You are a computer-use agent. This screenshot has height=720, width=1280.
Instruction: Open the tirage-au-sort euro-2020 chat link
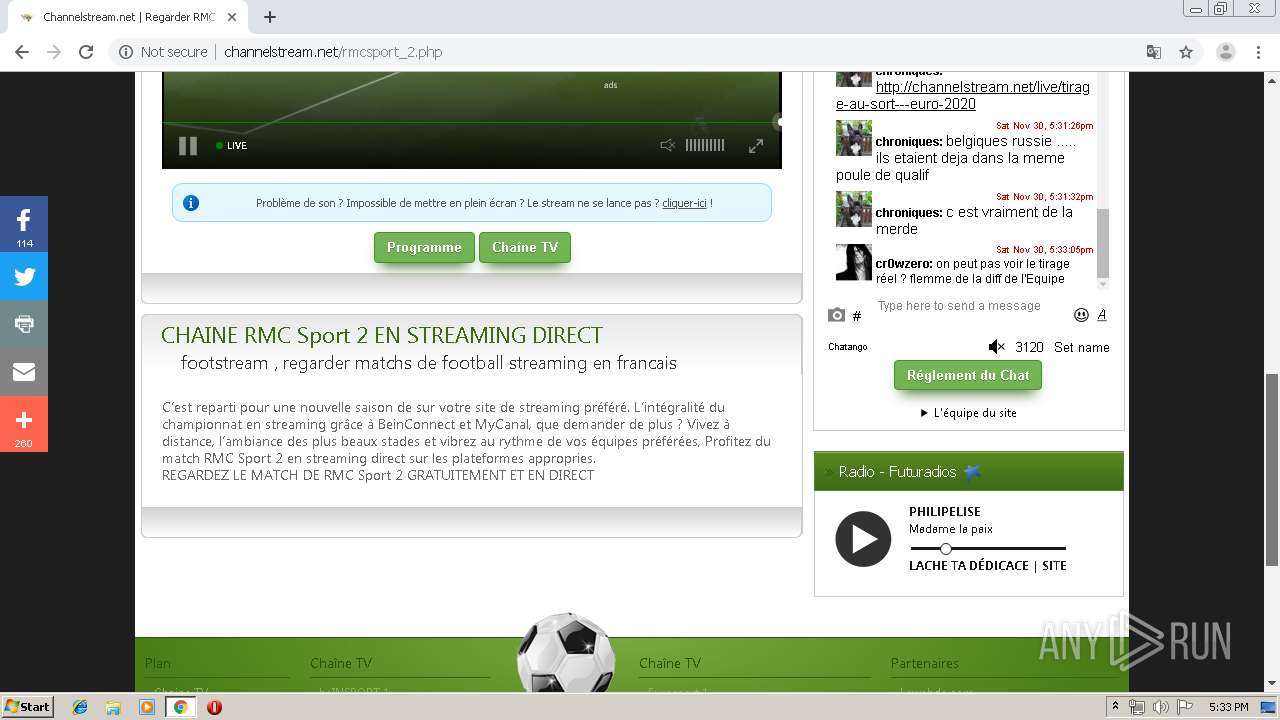pos(963,95)
